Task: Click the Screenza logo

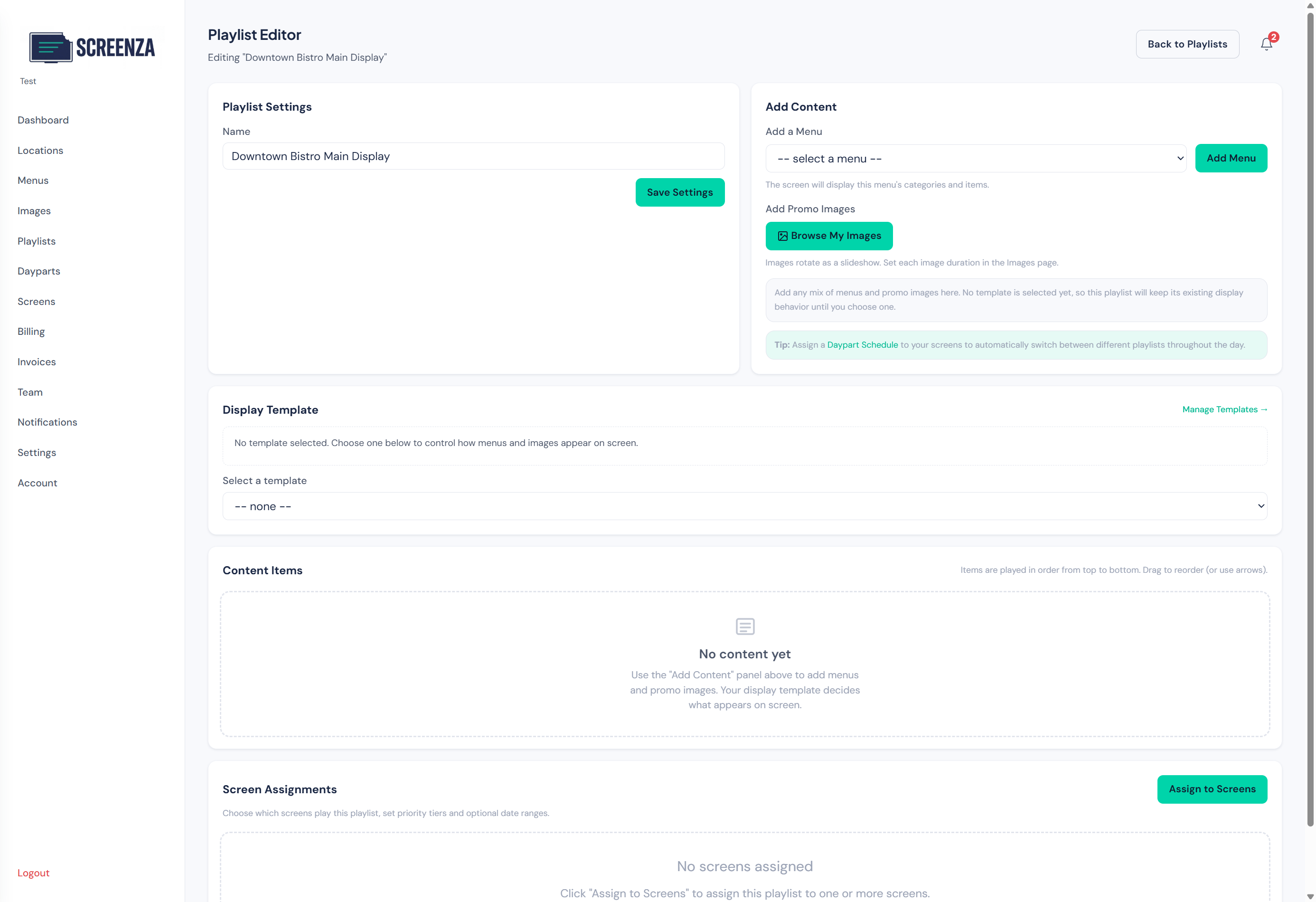Action: click(92, 47)
